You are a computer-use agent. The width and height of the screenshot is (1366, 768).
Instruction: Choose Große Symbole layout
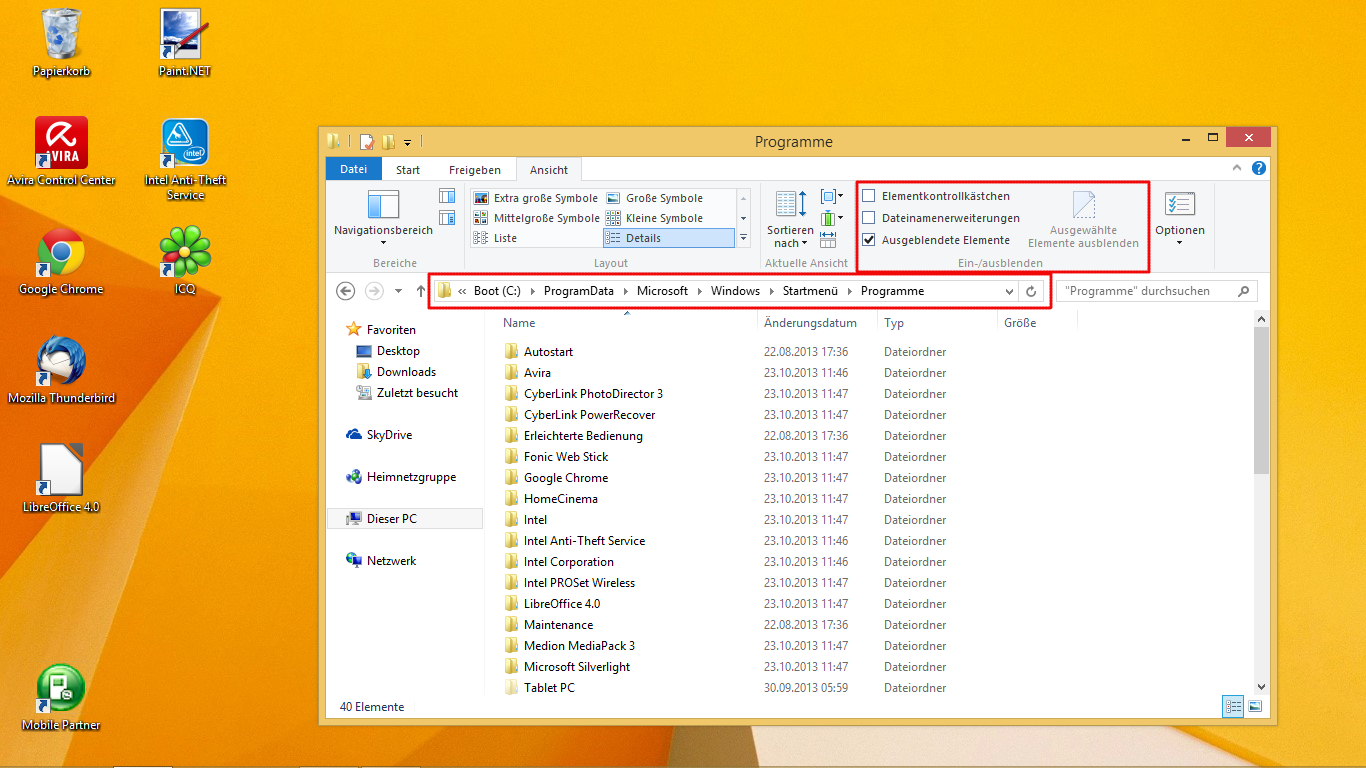pos(655,198)
